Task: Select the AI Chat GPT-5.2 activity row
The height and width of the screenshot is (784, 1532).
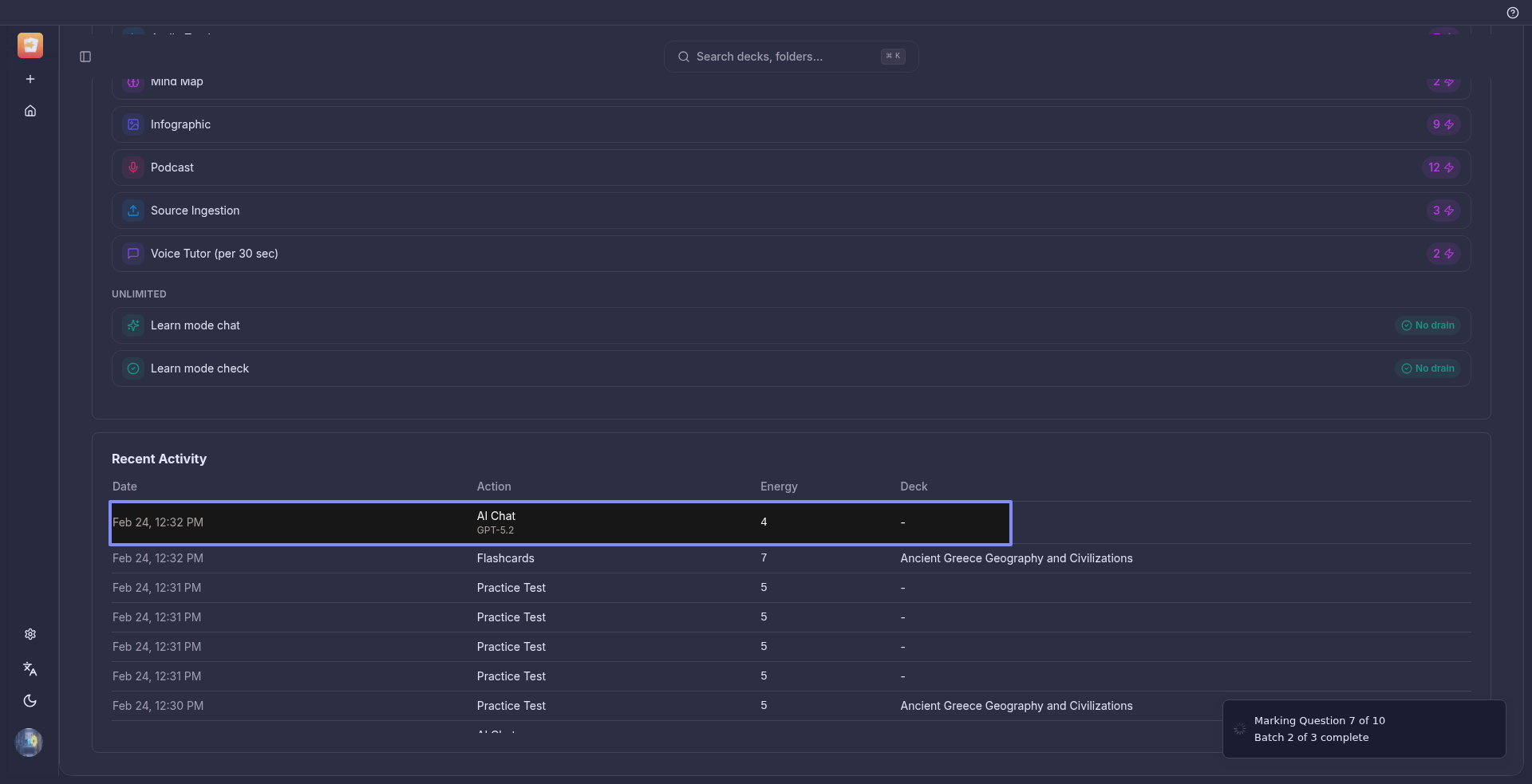Action: click(x=560, y=522)
